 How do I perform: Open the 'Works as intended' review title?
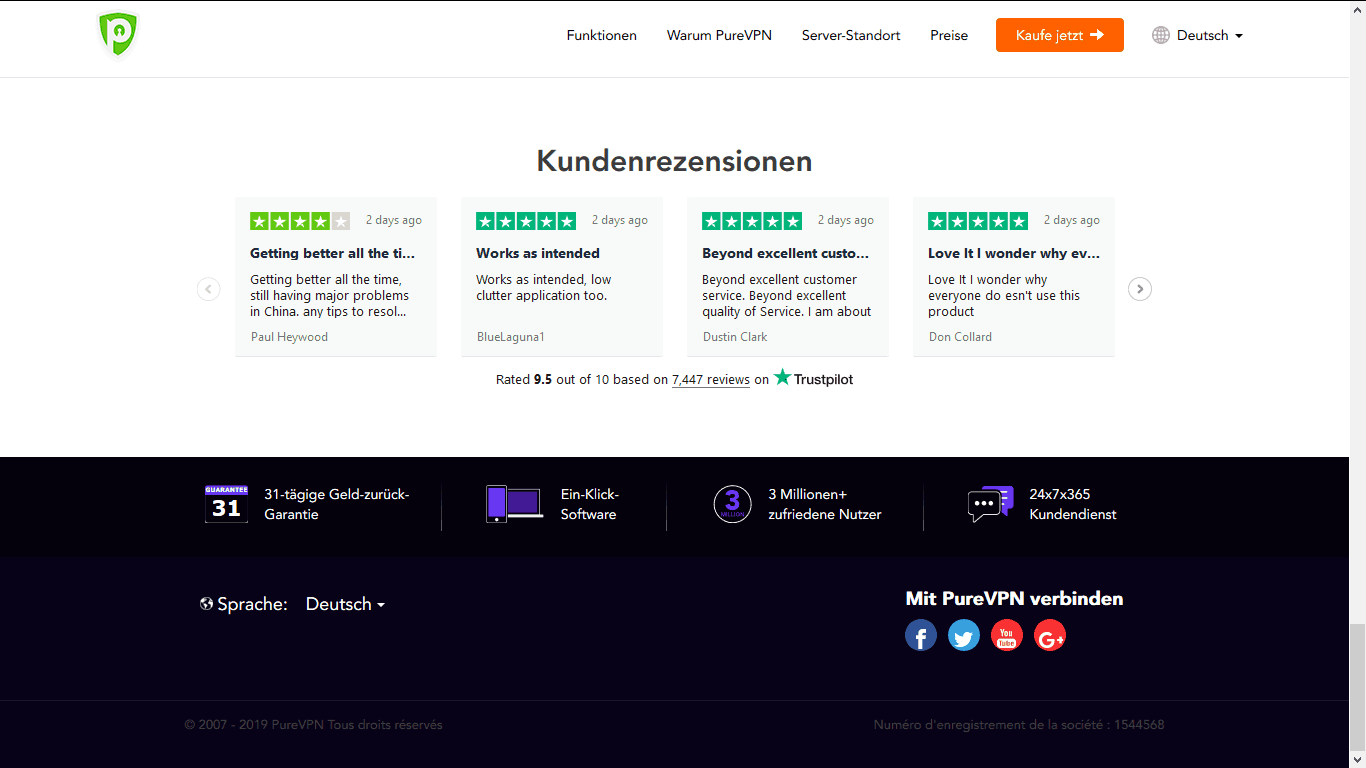click(538, 253)
